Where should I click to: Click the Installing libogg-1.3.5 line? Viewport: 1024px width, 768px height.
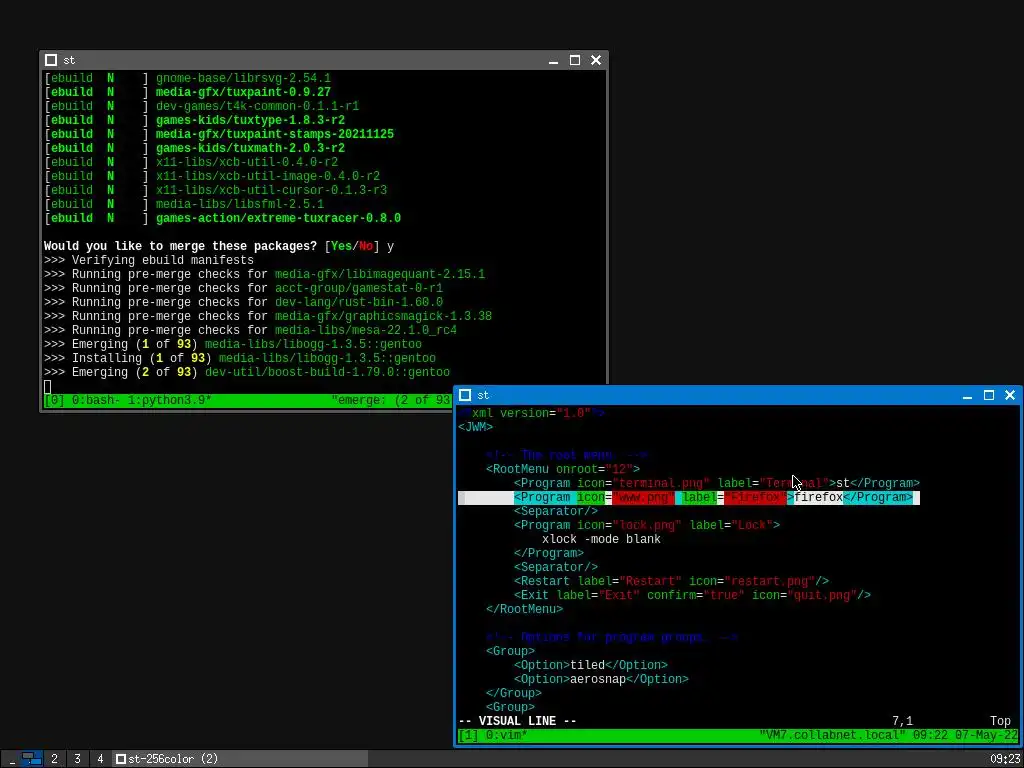point(240,359)
